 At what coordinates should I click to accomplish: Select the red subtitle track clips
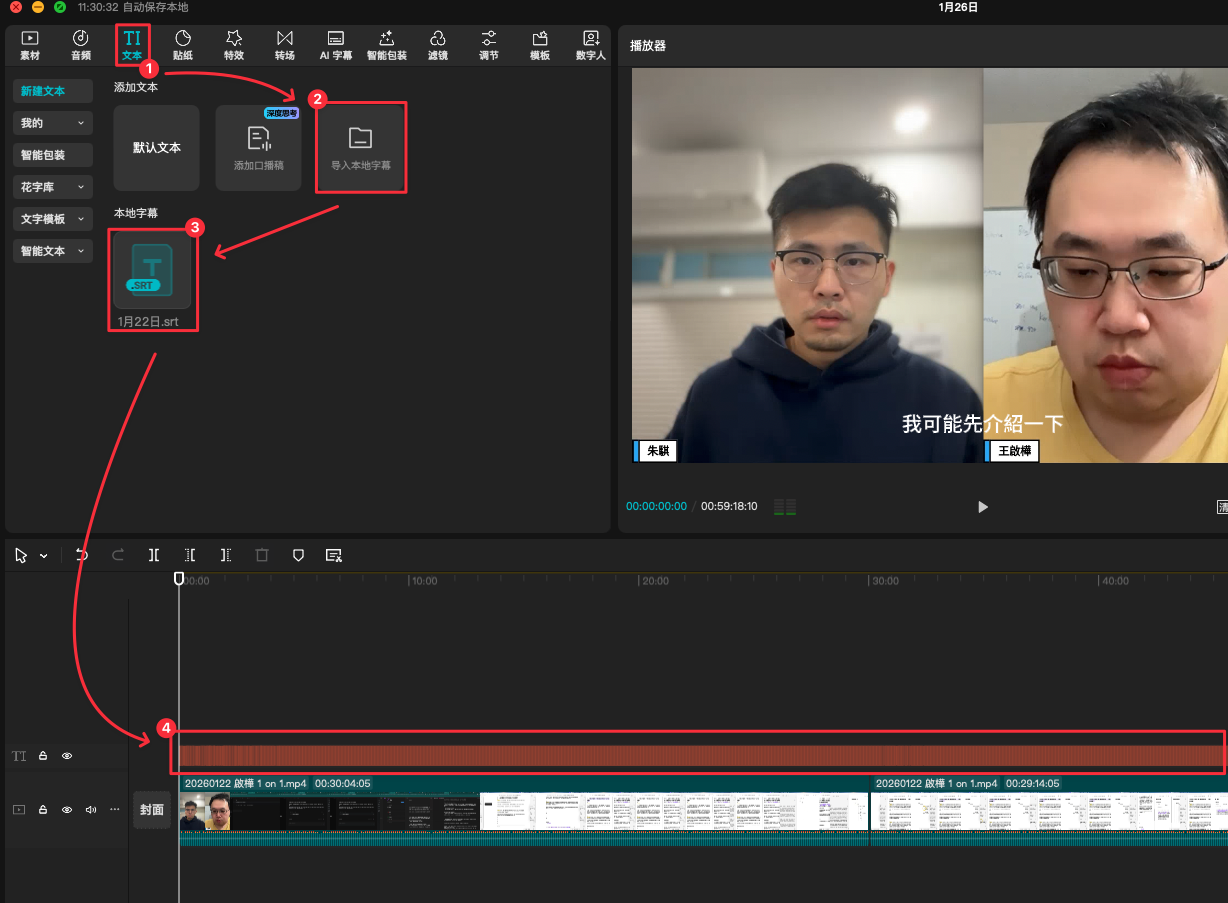click(701, 754)
